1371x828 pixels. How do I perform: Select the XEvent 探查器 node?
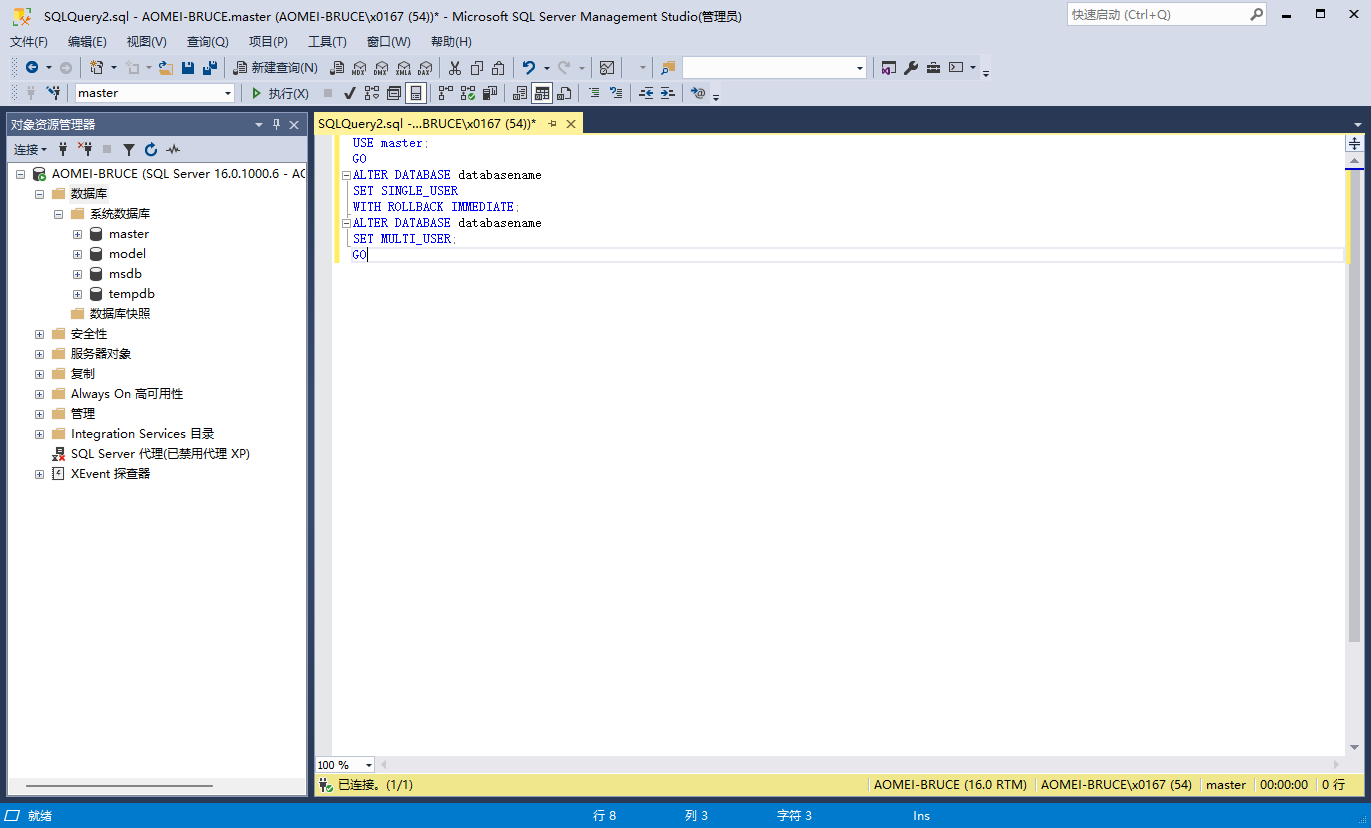(110, 474)
